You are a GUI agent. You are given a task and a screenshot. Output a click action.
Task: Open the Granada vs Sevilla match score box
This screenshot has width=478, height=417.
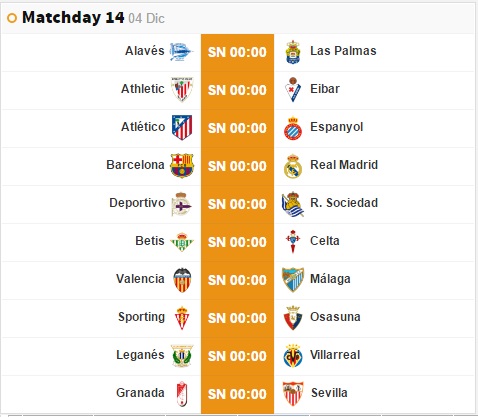click(x=237, y=394)
